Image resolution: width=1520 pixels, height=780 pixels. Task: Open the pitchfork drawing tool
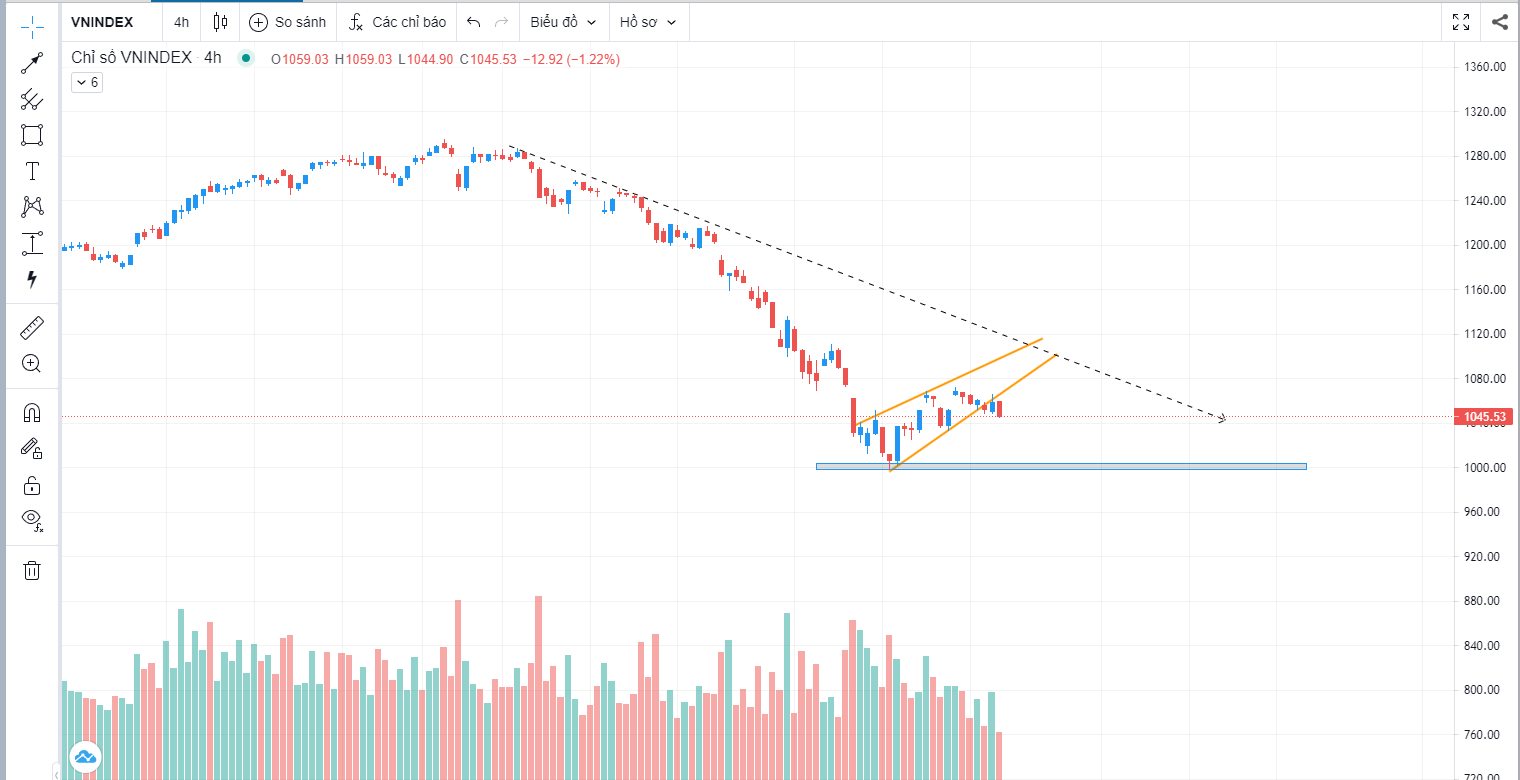coord(32,99)
